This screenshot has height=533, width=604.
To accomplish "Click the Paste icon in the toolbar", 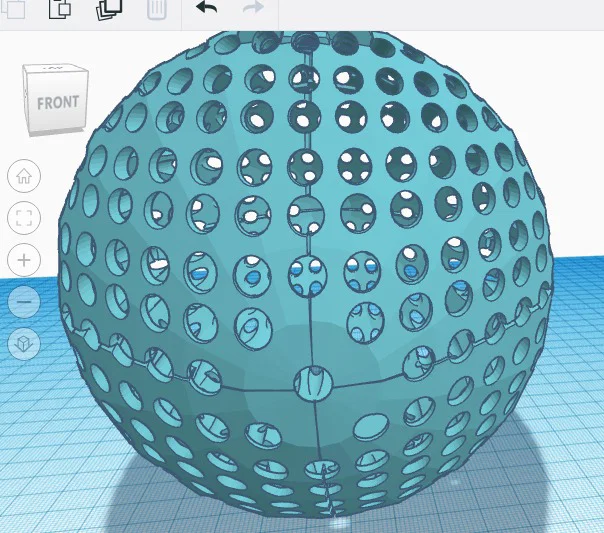I will click(60, 8).
